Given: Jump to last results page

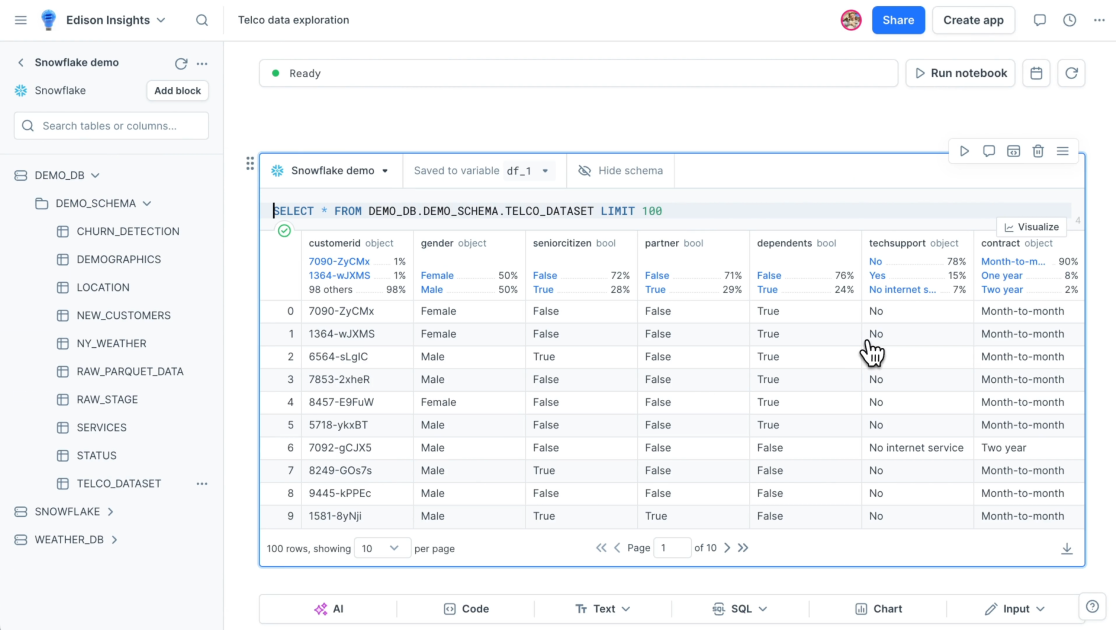Looking at the screenshot, I should (743, 547).
